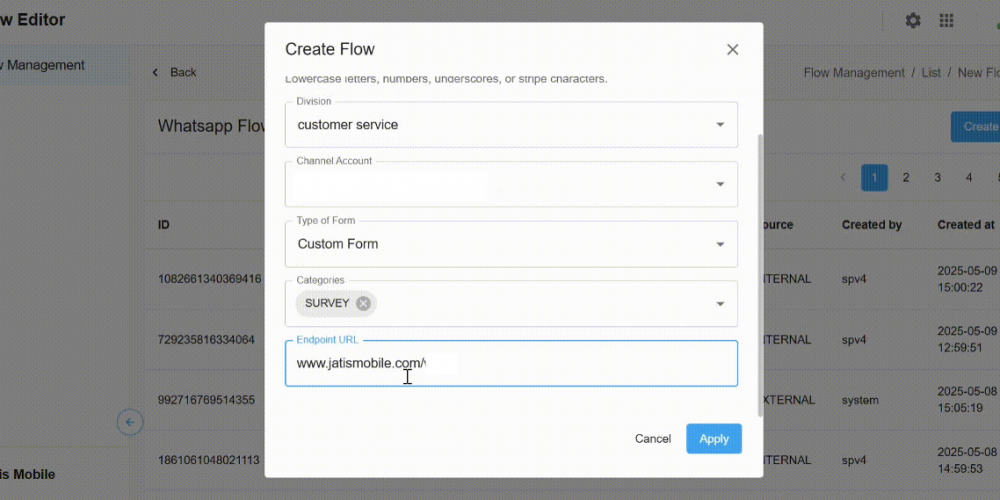1000x500 pixels.
Task: Expand the Division dropdown
Action: click(x=719, y=125)
